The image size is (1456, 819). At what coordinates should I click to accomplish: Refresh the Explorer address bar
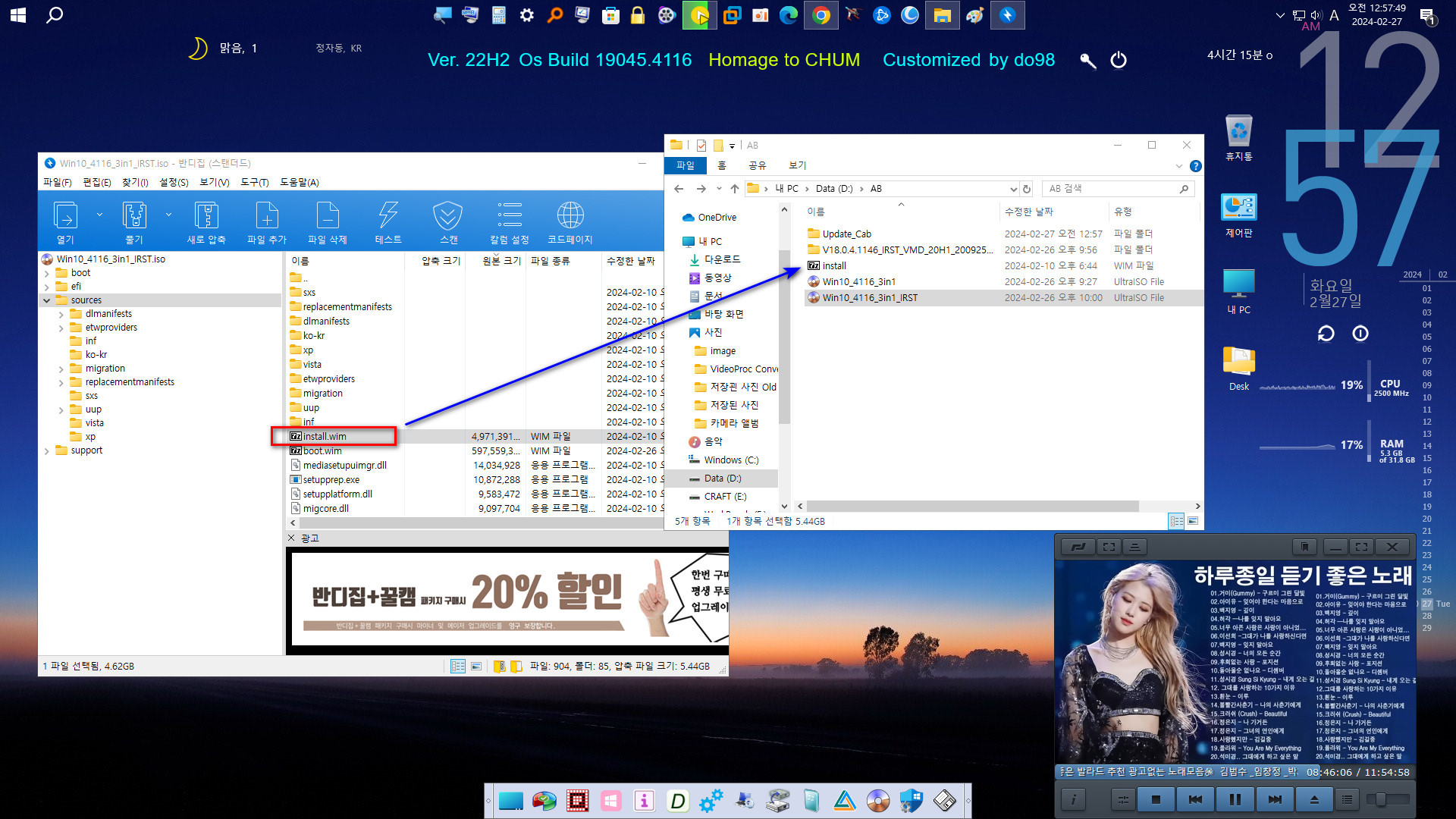coord(1027,189)
